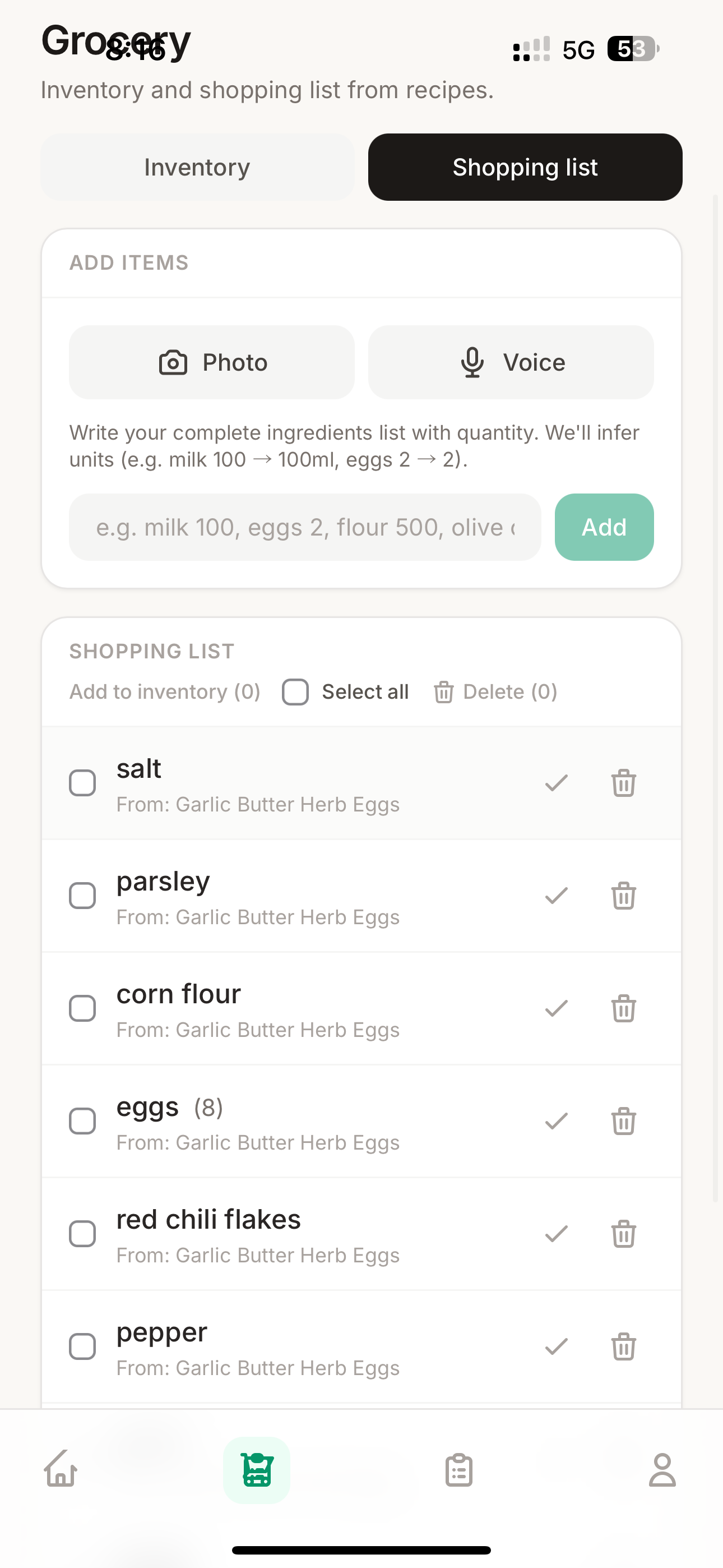Check the salt item checkbox
Viewport: 723px width, 1568px height.
tap(83, 783)
